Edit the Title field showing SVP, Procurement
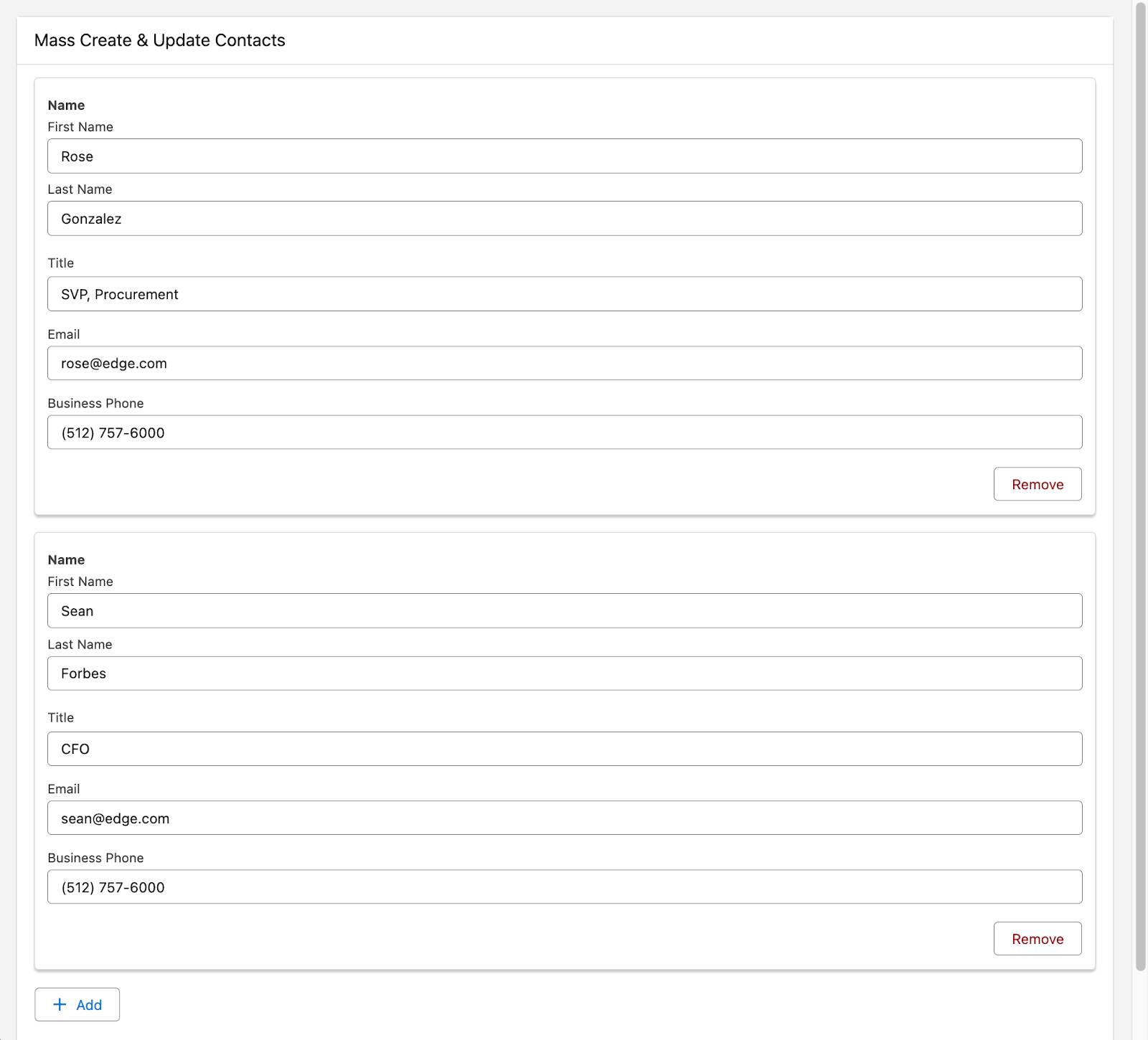 pyautogui.click(x=564, y=294)
